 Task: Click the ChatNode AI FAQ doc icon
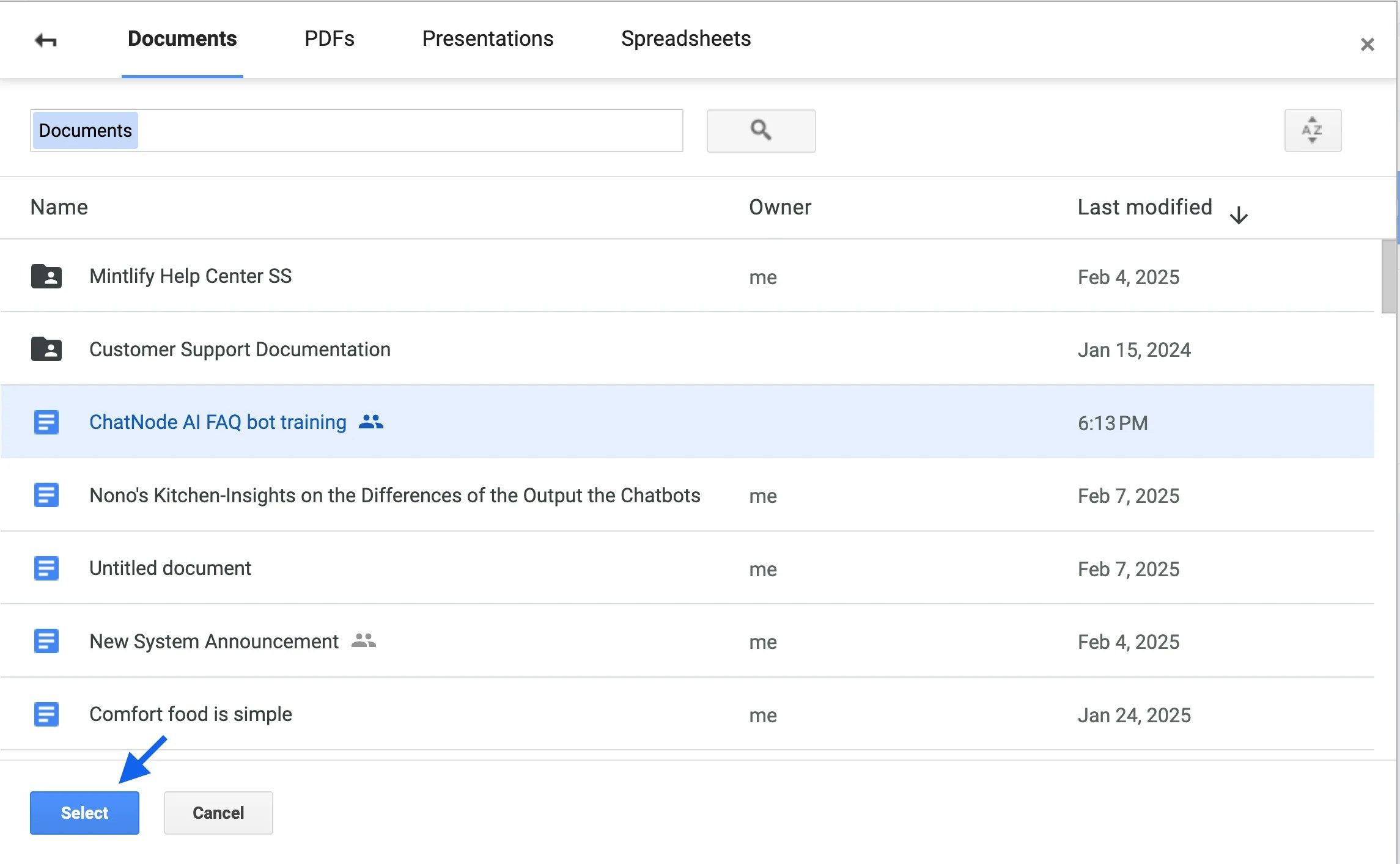pyautogui.click(x=46, y=422)
